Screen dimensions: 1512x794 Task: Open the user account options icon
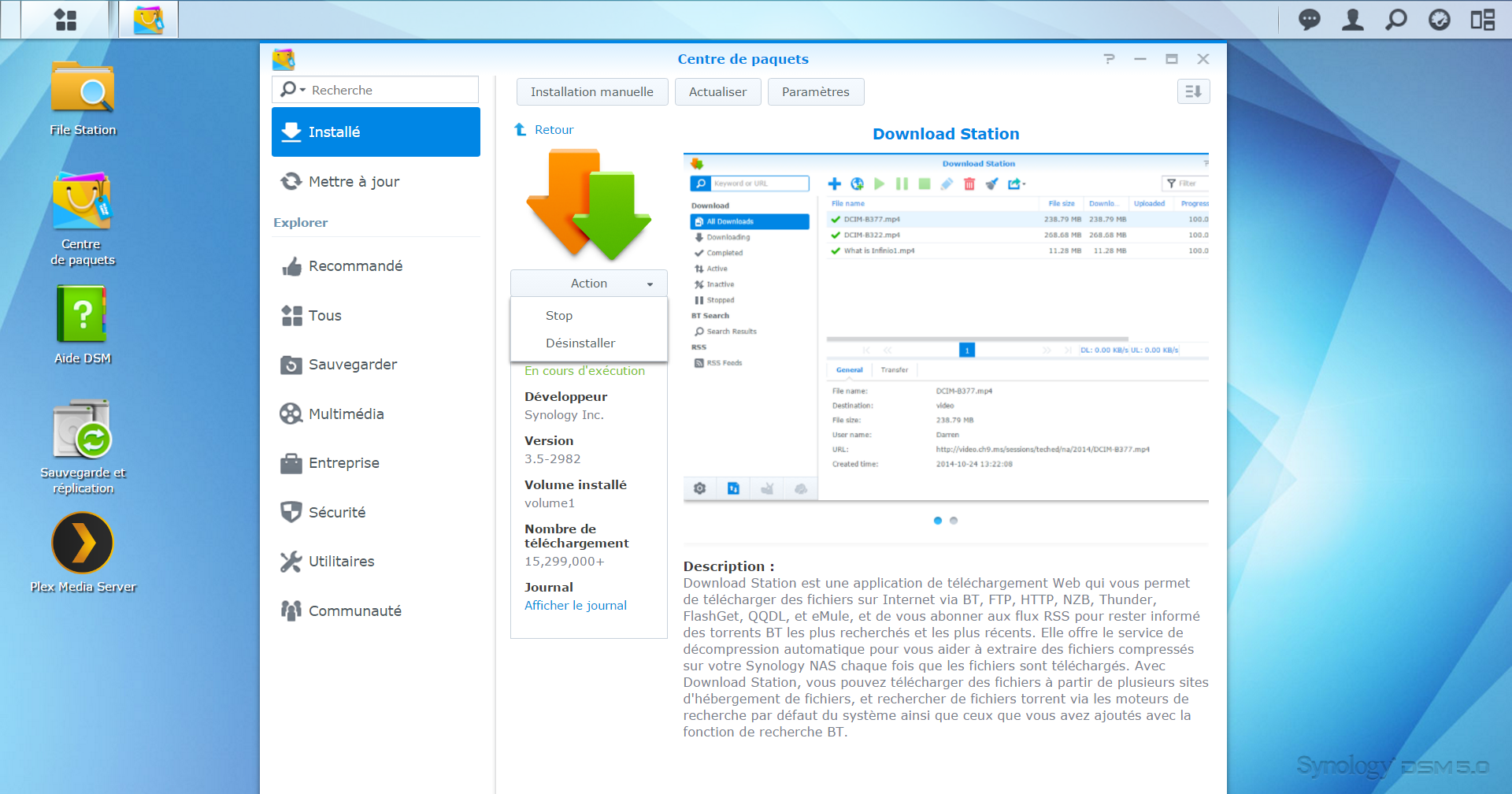click(x=1352, y=20)
